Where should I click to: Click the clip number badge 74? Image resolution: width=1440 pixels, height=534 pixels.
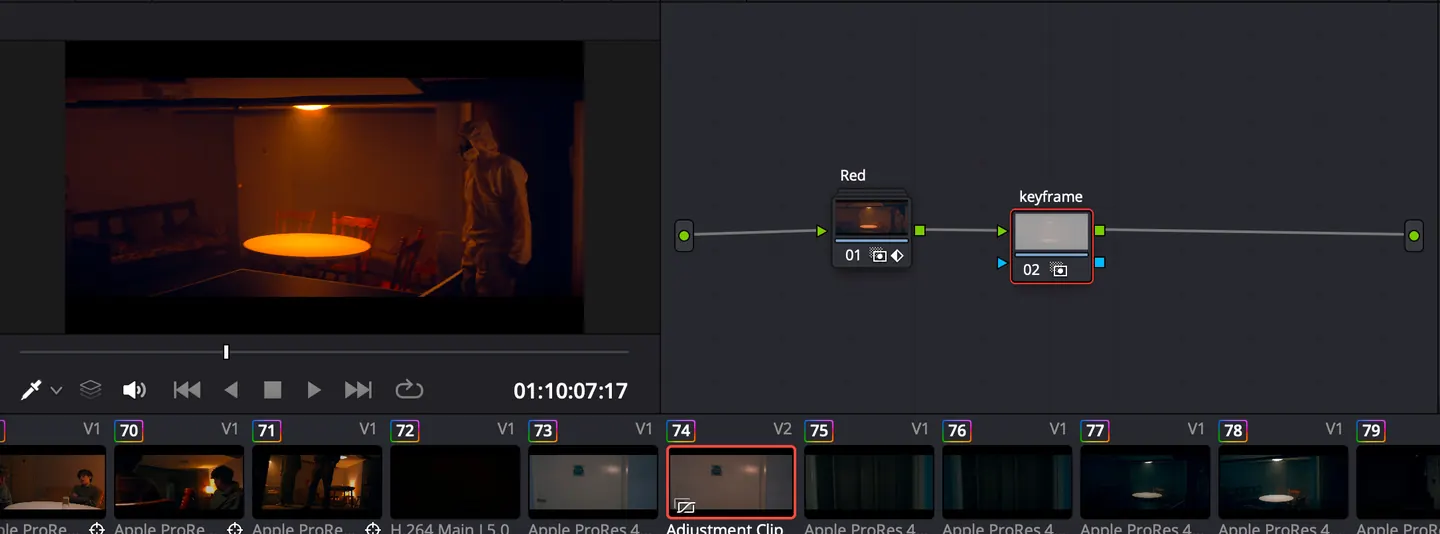click(681, 431)
